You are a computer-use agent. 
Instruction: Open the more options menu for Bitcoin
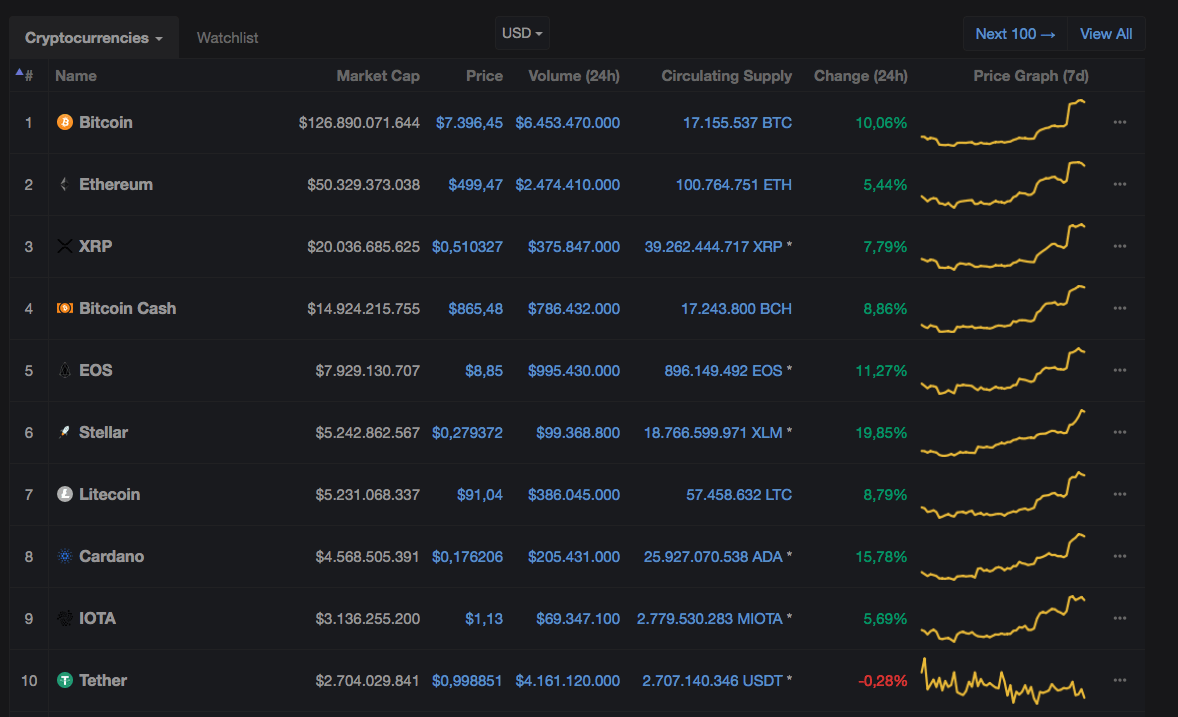pyautogui.click(x=1119, y=123)
